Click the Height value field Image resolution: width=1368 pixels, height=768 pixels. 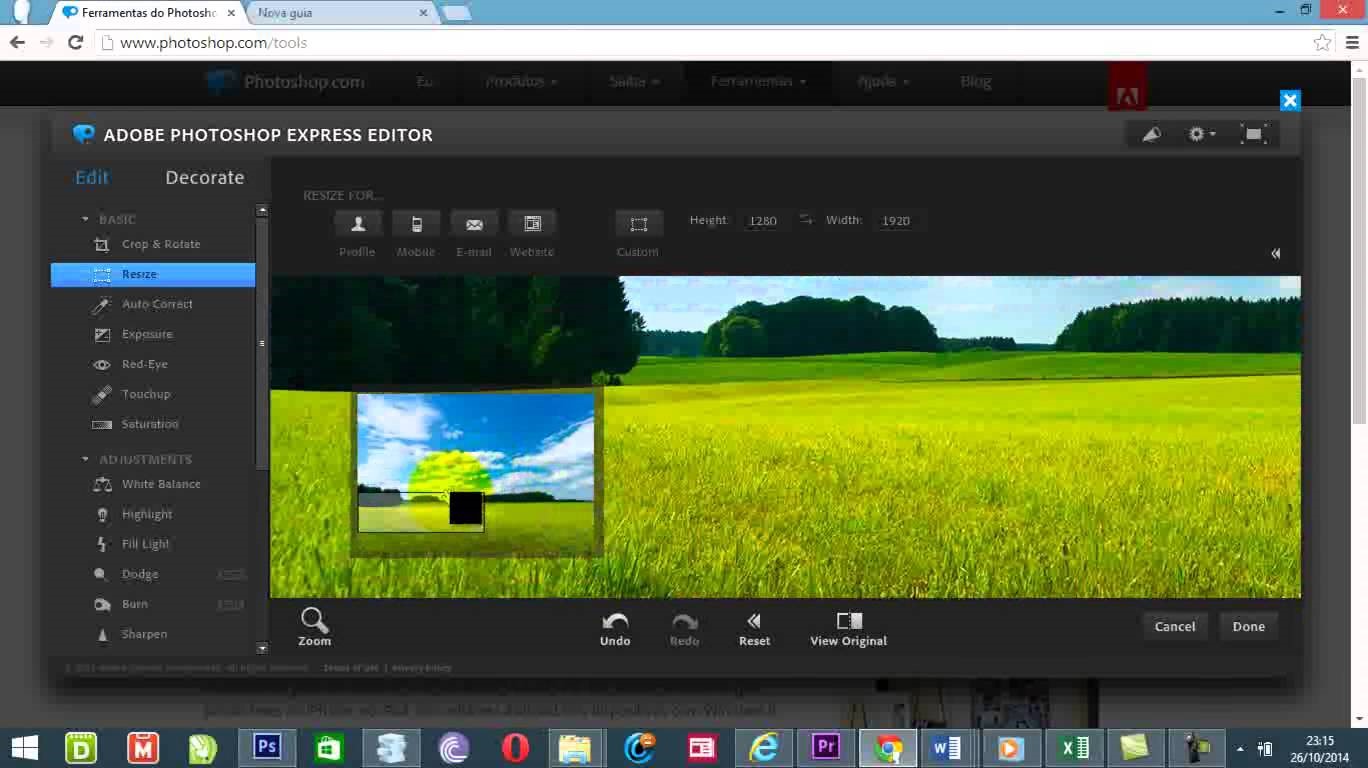763,220
